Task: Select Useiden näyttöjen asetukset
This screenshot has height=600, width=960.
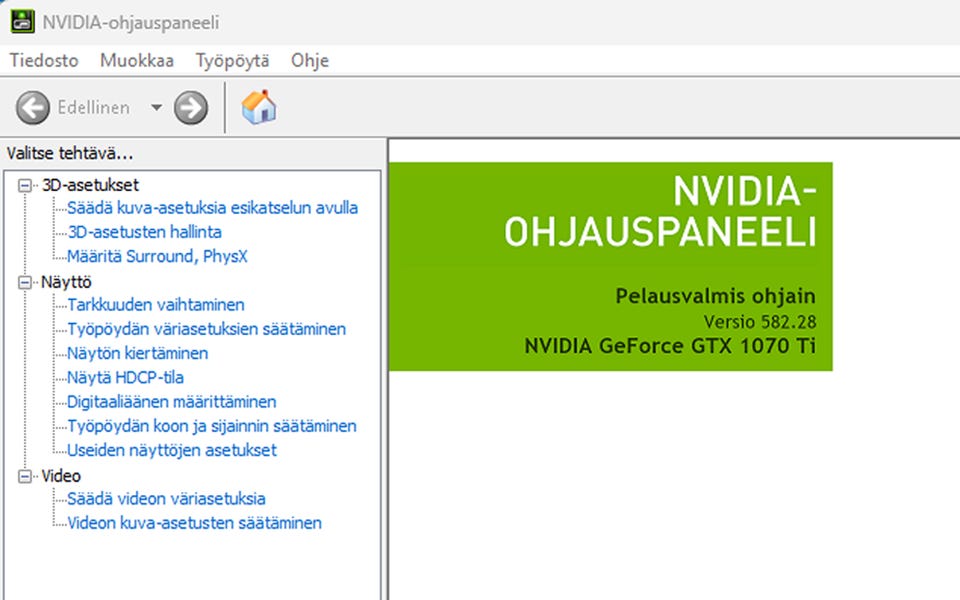Action: pyautogui.click(x=172, y=450)
